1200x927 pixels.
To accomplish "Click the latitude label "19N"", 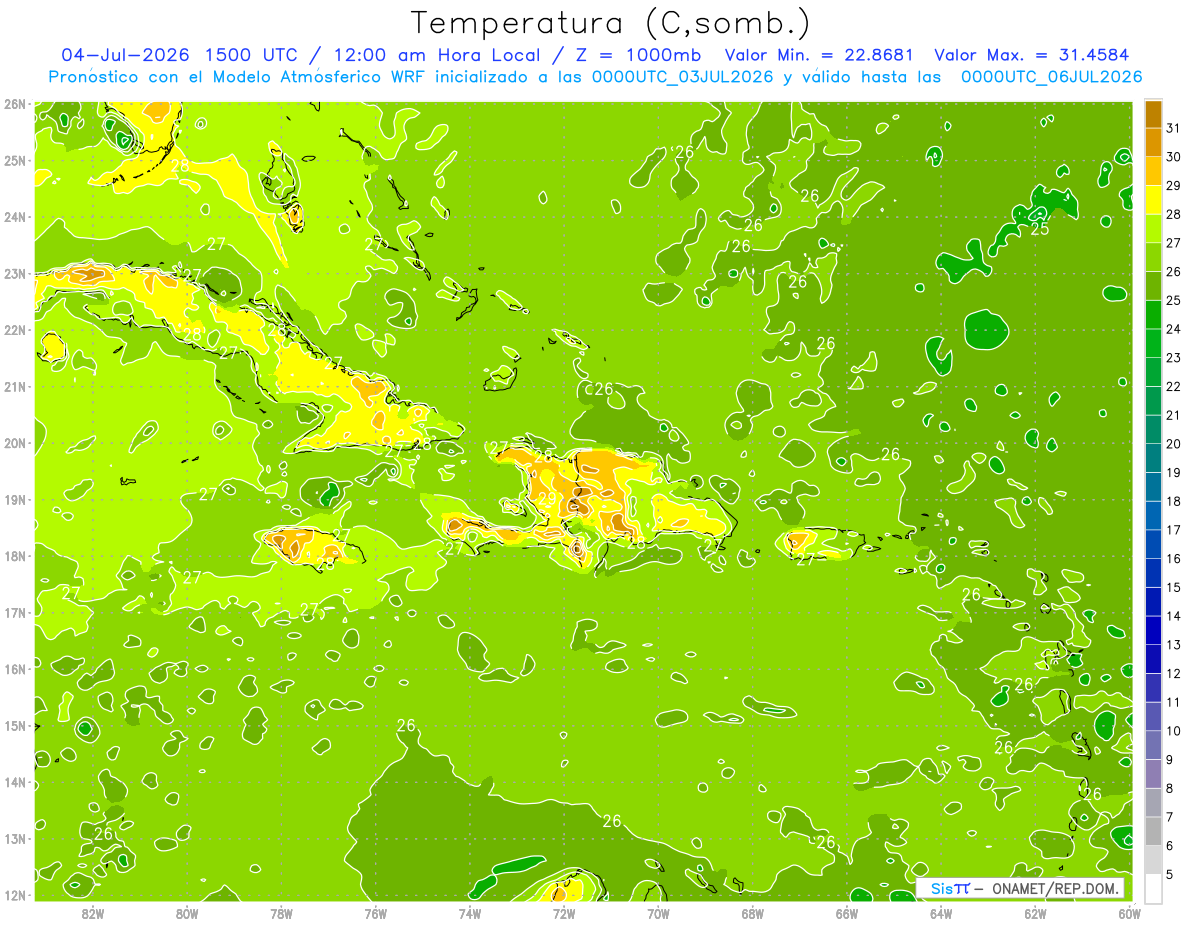I will tap(15, 500).
